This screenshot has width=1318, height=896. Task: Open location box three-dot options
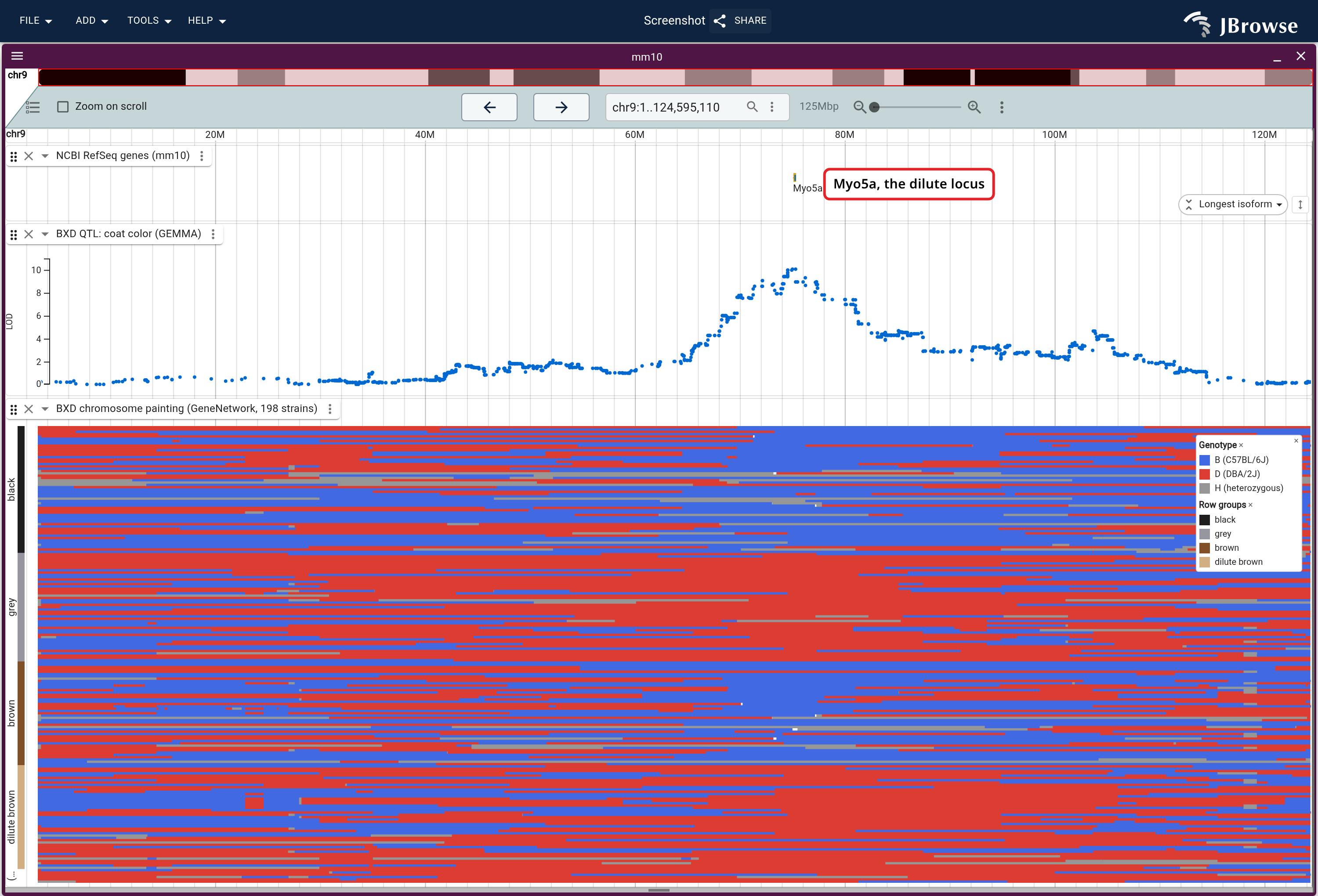coord(772,107)
